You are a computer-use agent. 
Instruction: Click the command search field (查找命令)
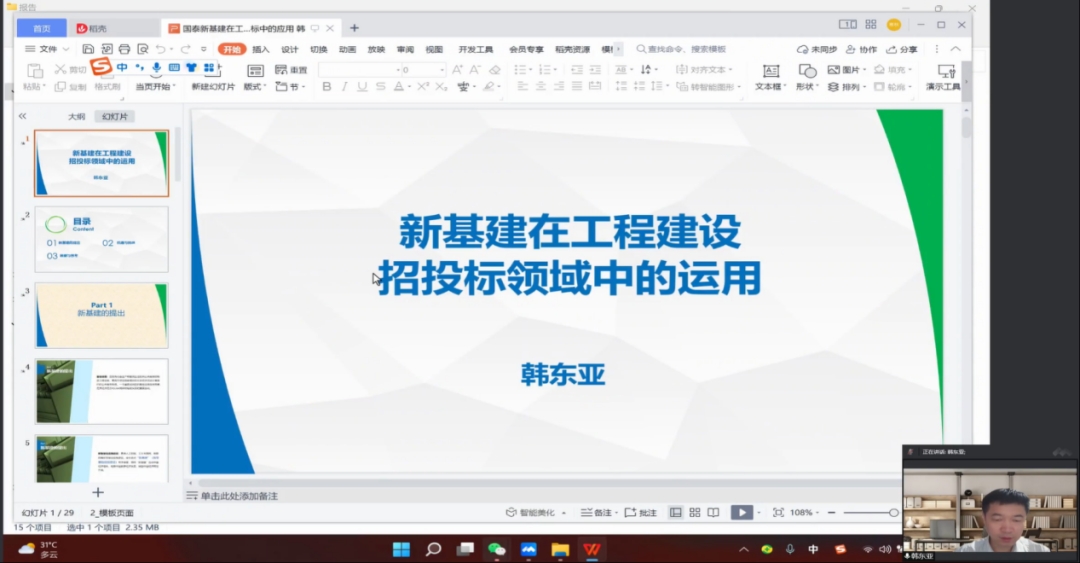(681, 49)
